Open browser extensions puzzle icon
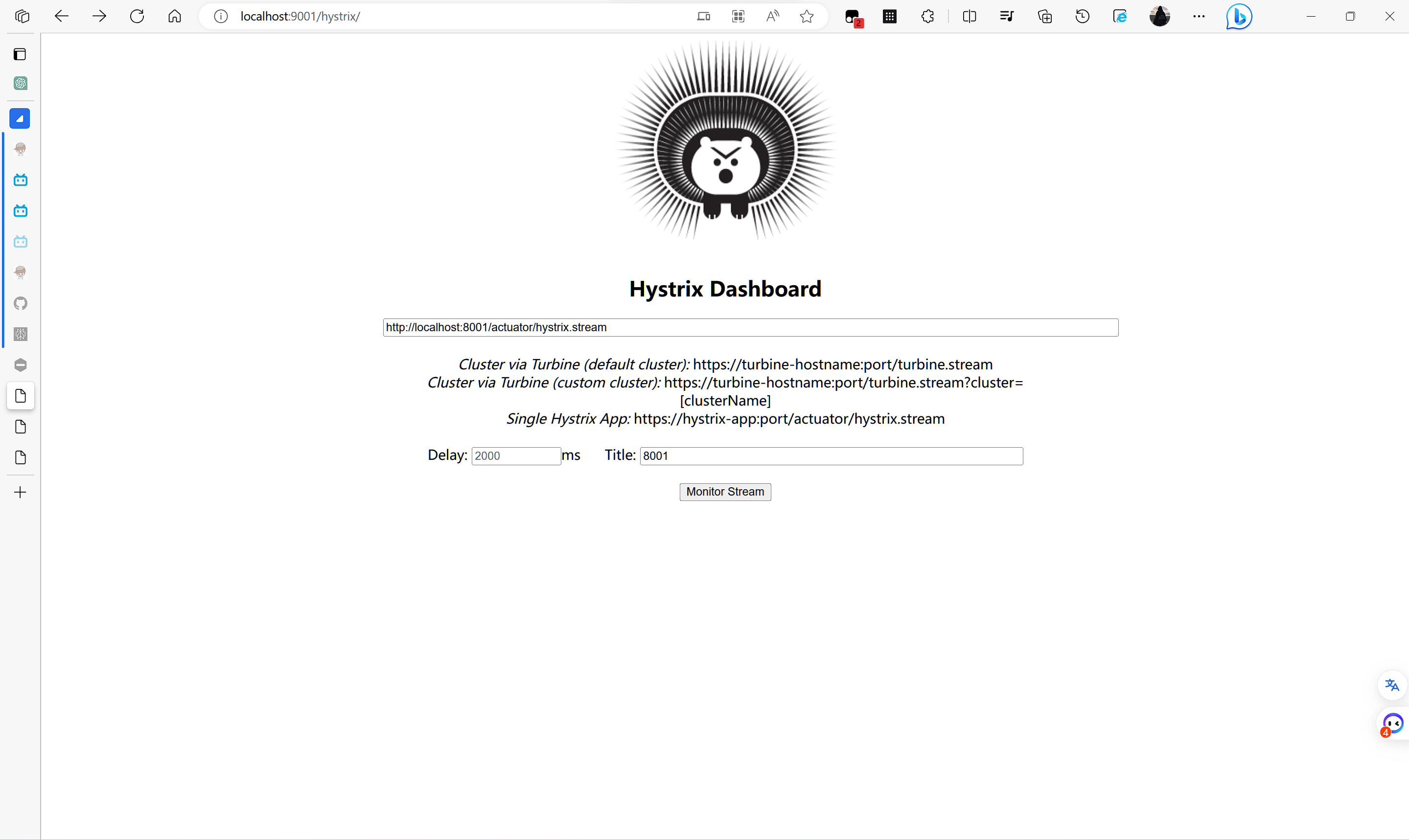This screenshot has height=840, width=1409. click(927, 17)
